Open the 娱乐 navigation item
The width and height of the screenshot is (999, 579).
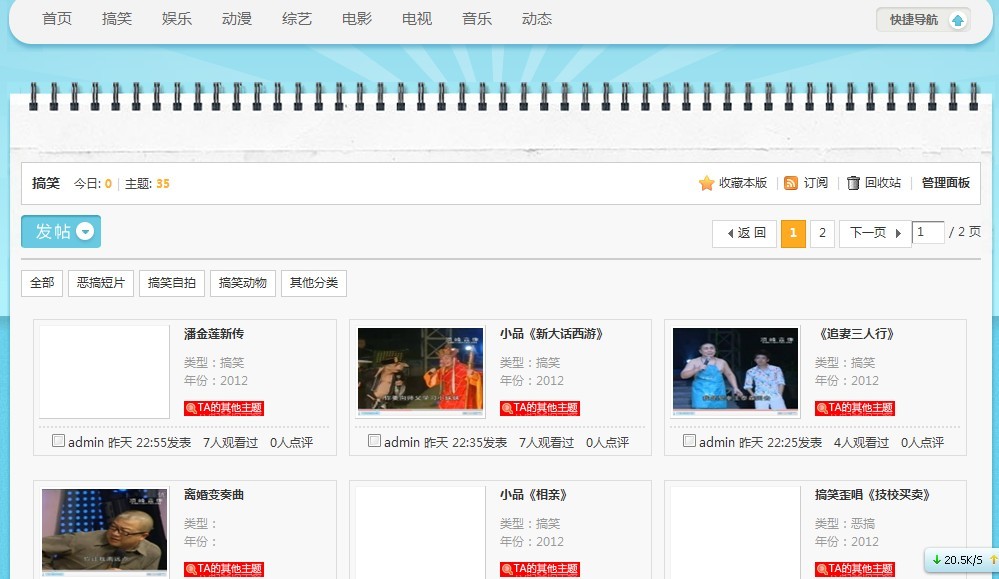[176, 19]
